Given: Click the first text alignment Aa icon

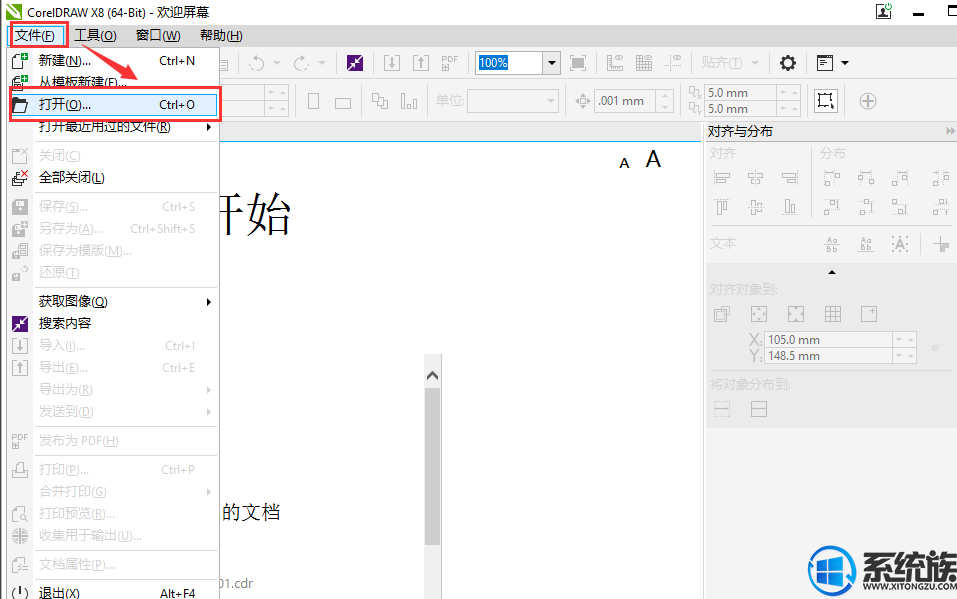Looking at the screenshot, I should 831,244.
